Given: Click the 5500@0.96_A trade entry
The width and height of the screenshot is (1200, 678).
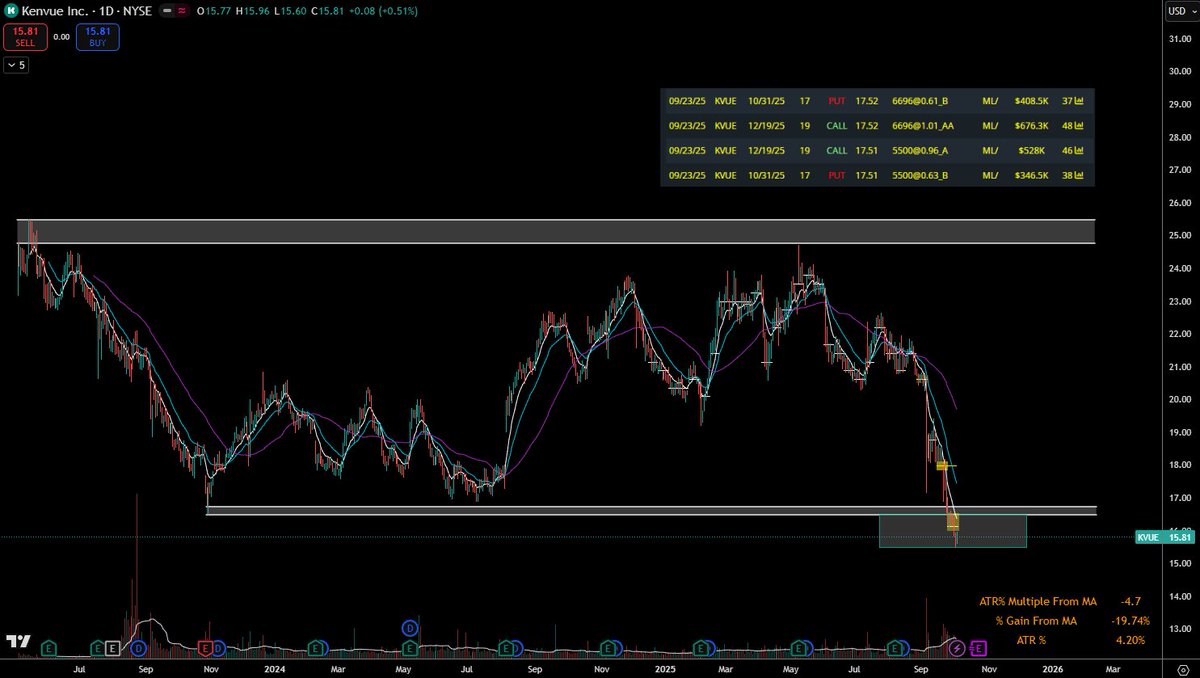Looking at the screenshot, I should coord(920,153).
